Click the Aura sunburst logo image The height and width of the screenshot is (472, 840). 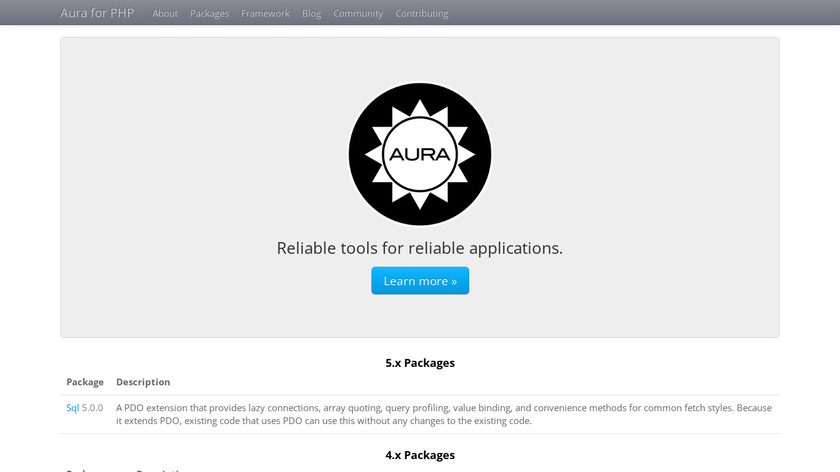[420, 154]
